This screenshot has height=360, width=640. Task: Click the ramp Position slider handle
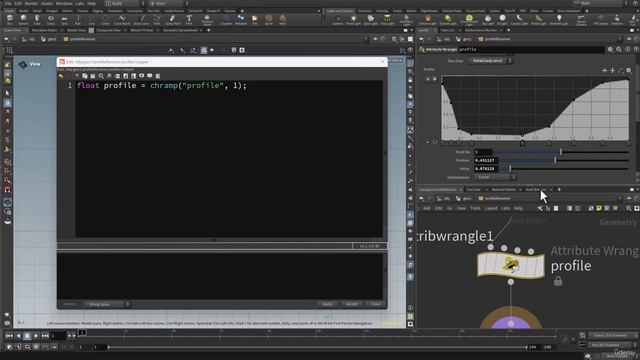[555, 160]
